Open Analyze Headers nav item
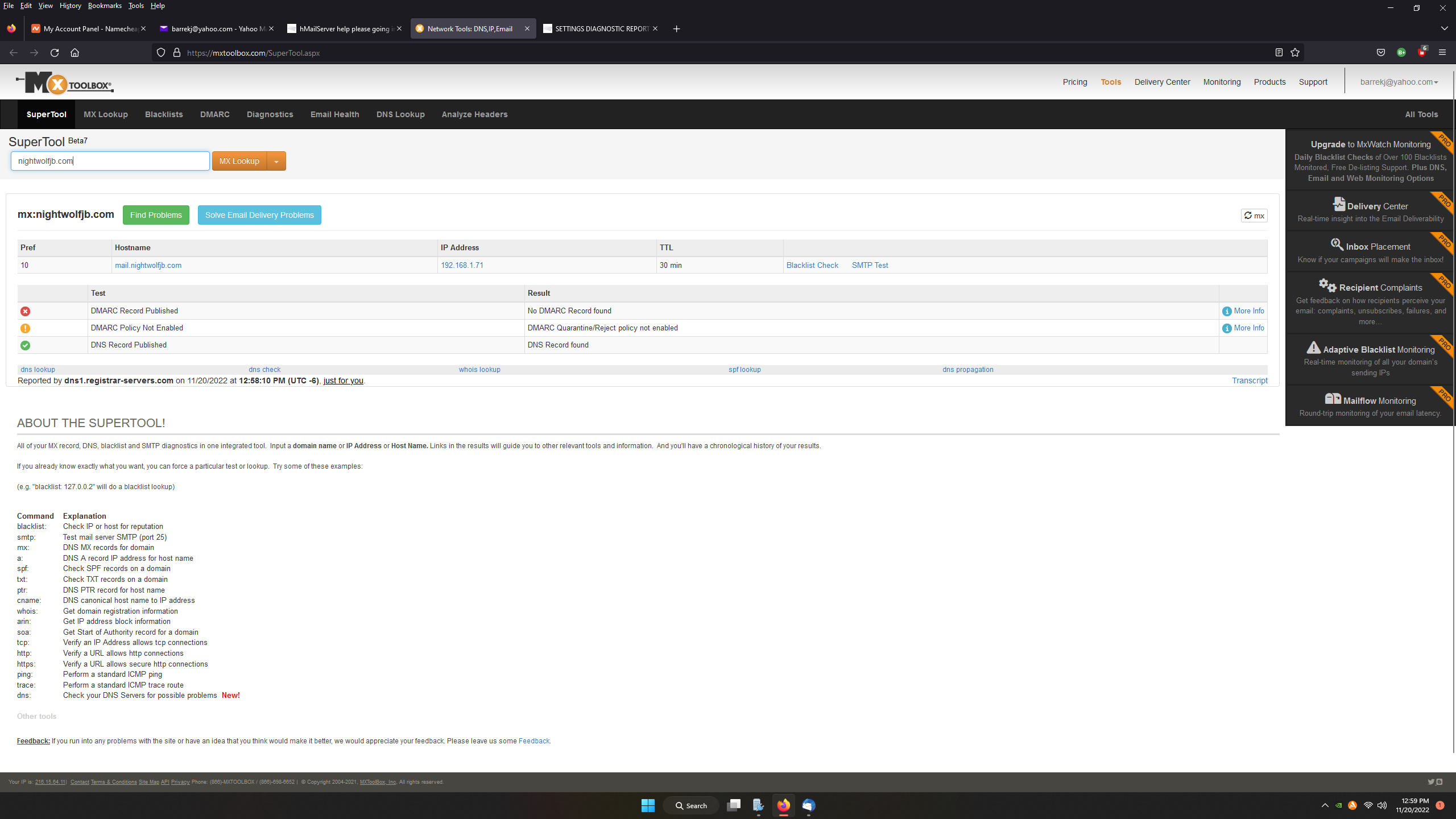Viewport: 1456px width, 819px height. click(x=475, y=114)
